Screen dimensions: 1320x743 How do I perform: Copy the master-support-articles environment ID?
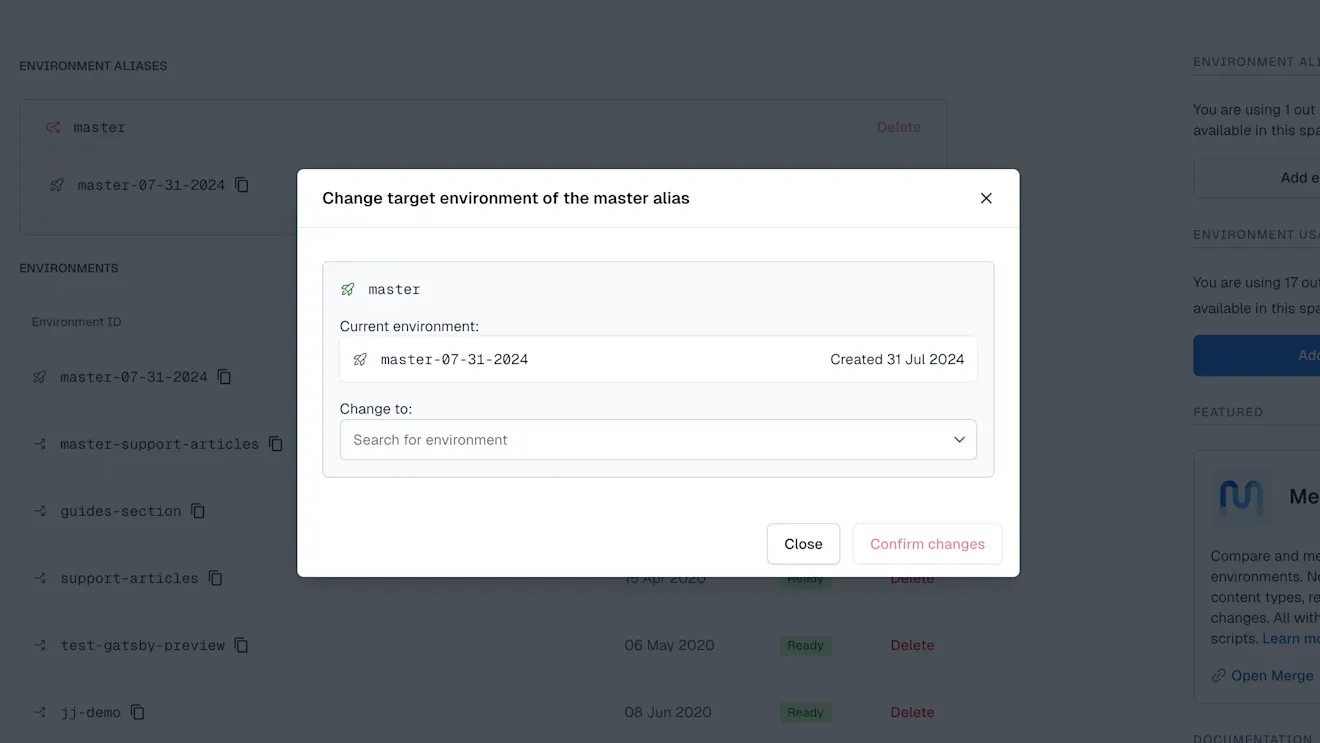point(276,444)
